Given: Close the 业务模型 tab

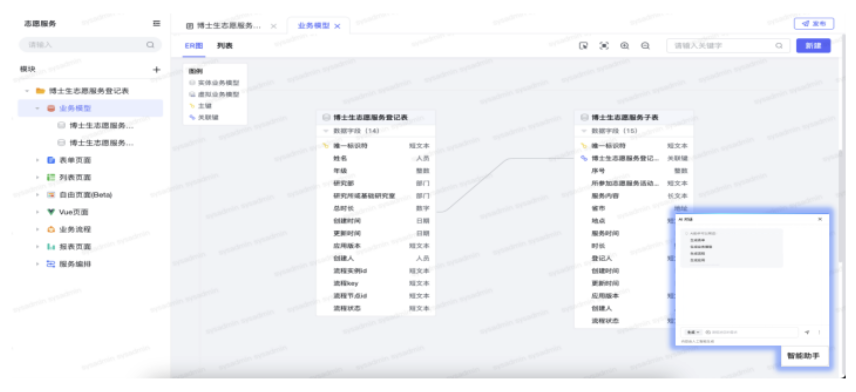Looking at the screenshot, I should tap(337, 26).
